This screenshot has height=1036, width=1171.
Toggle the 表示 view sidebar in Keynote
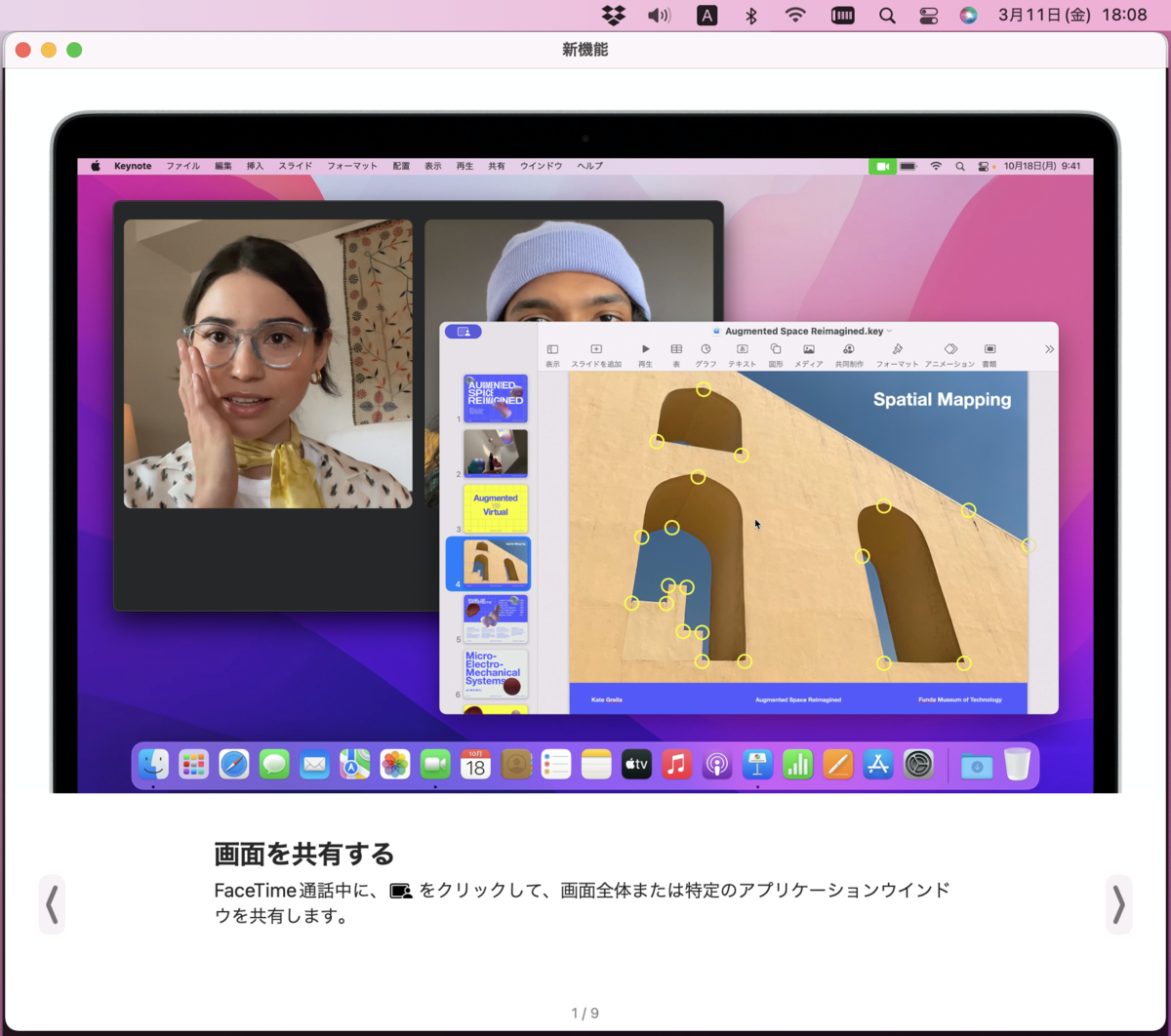click(x=552, y=348)
